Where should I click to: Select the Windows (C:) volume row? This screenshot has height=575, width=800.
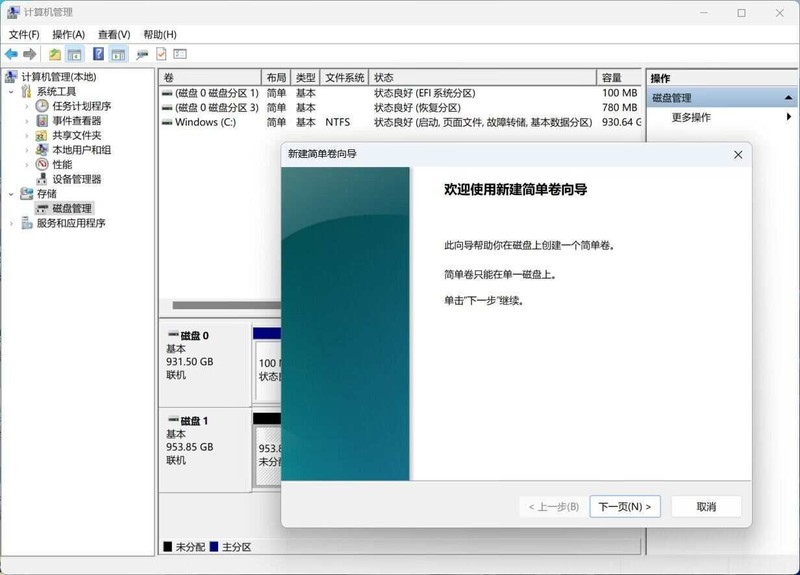coord(401,122)
